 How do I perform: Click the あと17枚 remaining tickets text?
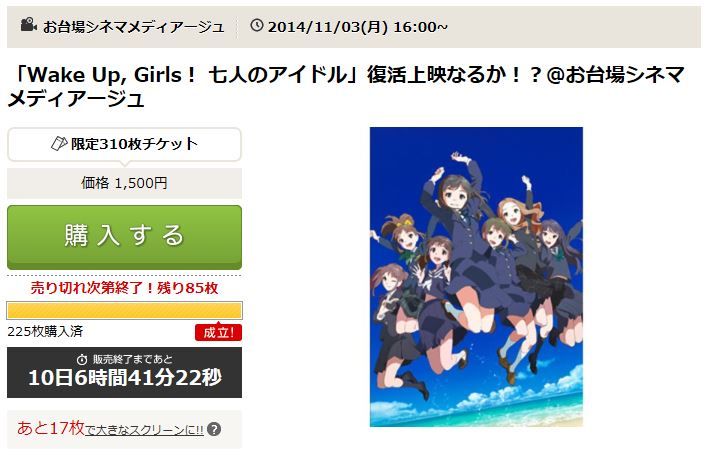[x=51, y=428]
